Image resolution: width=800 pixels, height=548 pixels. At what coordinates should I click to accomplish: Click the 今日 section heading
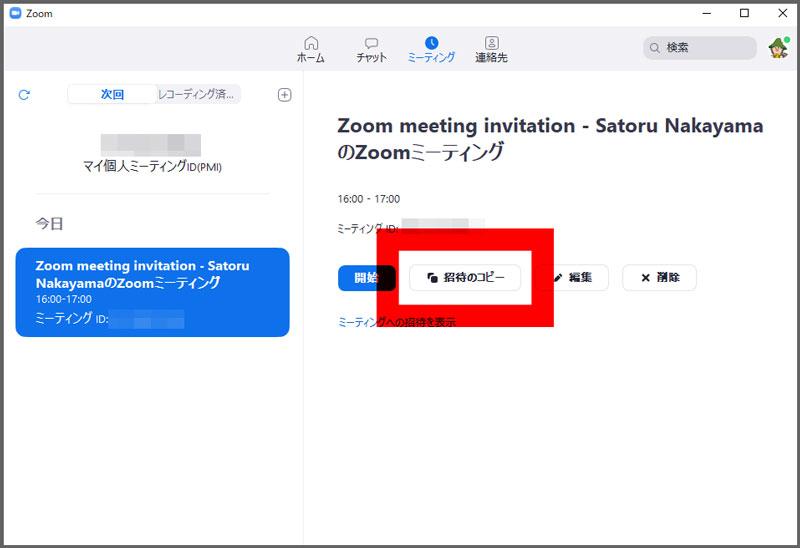coord(49,223)
